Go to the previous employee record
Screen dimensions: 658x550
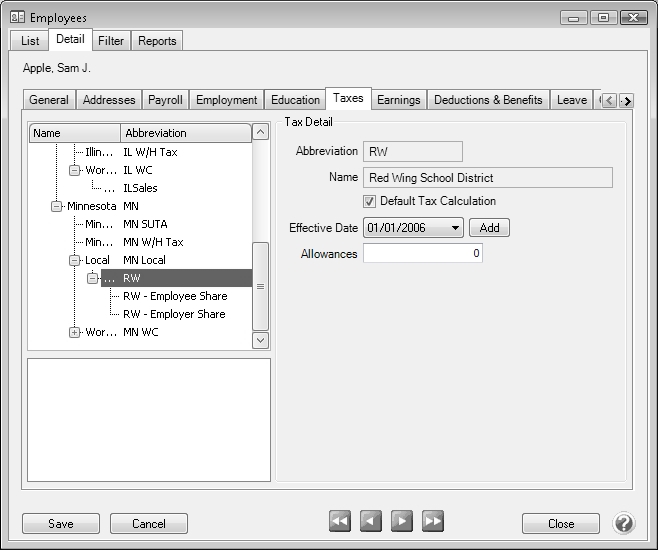(x=371, y=521)
